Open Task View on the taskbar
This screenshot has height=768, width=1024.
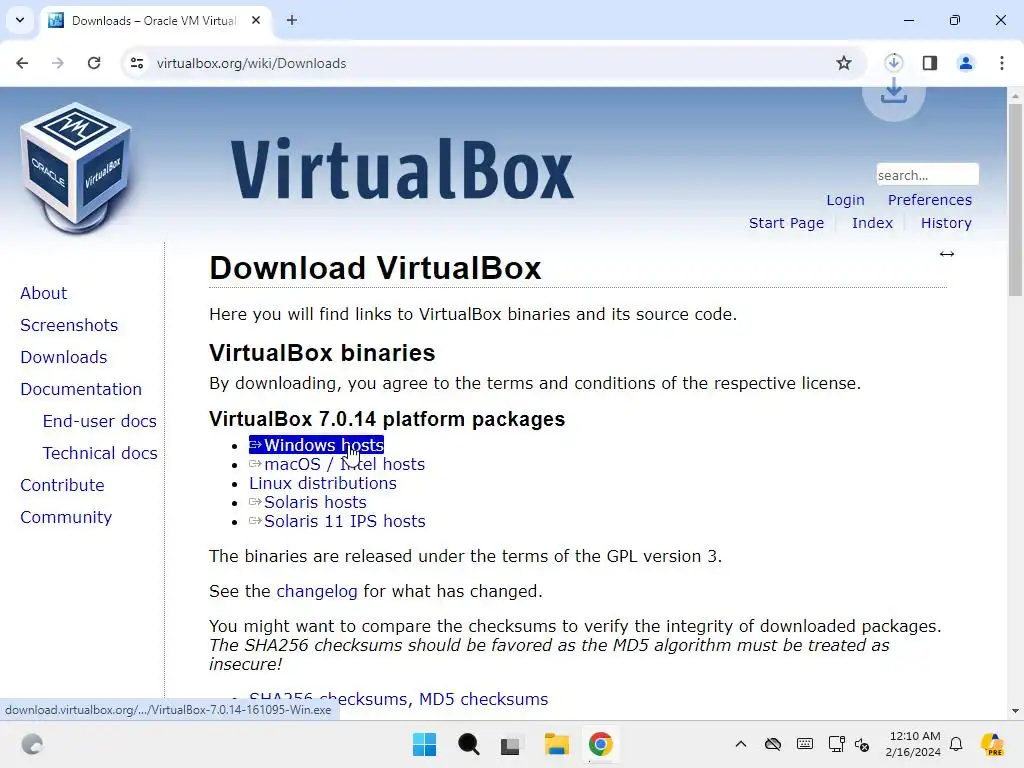point(510,745)
